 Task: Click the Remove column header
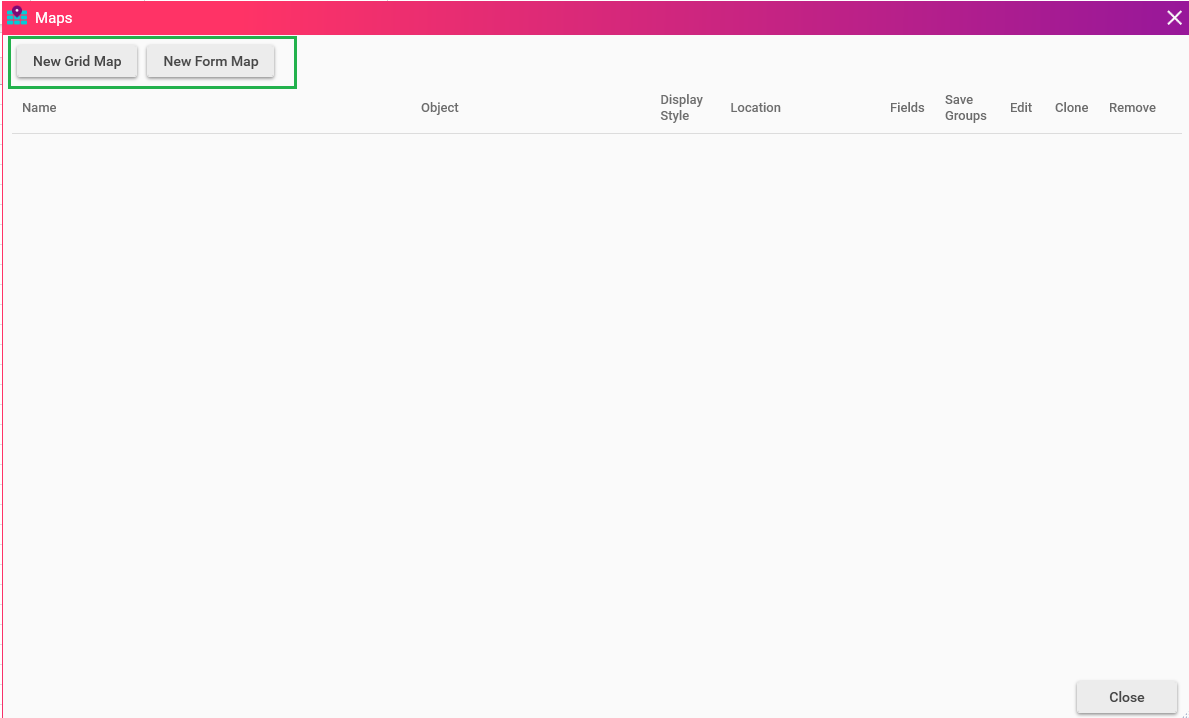[x=1132, y=108]
